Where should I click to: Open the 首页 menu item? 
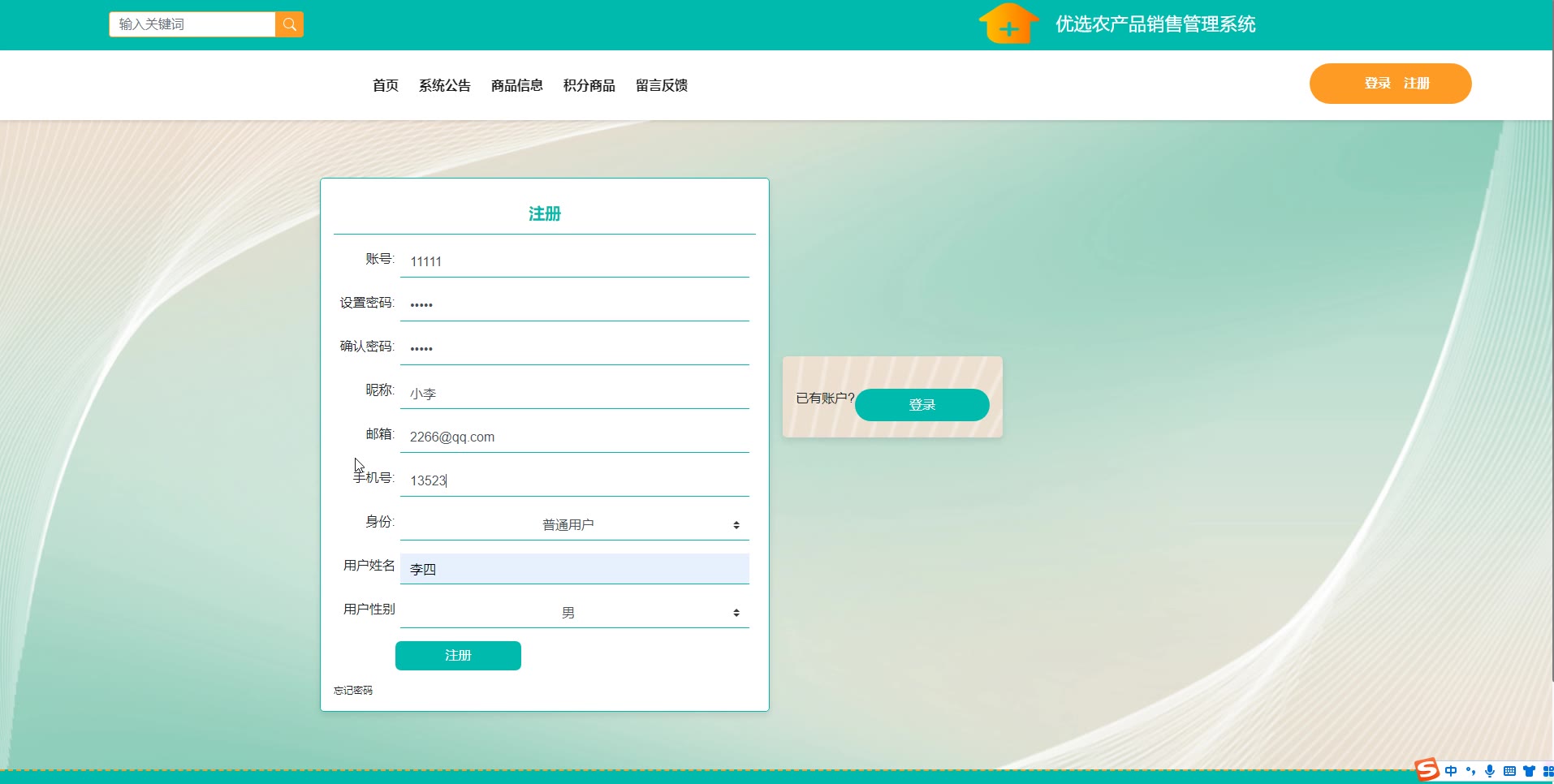click(x=386, y=85)
